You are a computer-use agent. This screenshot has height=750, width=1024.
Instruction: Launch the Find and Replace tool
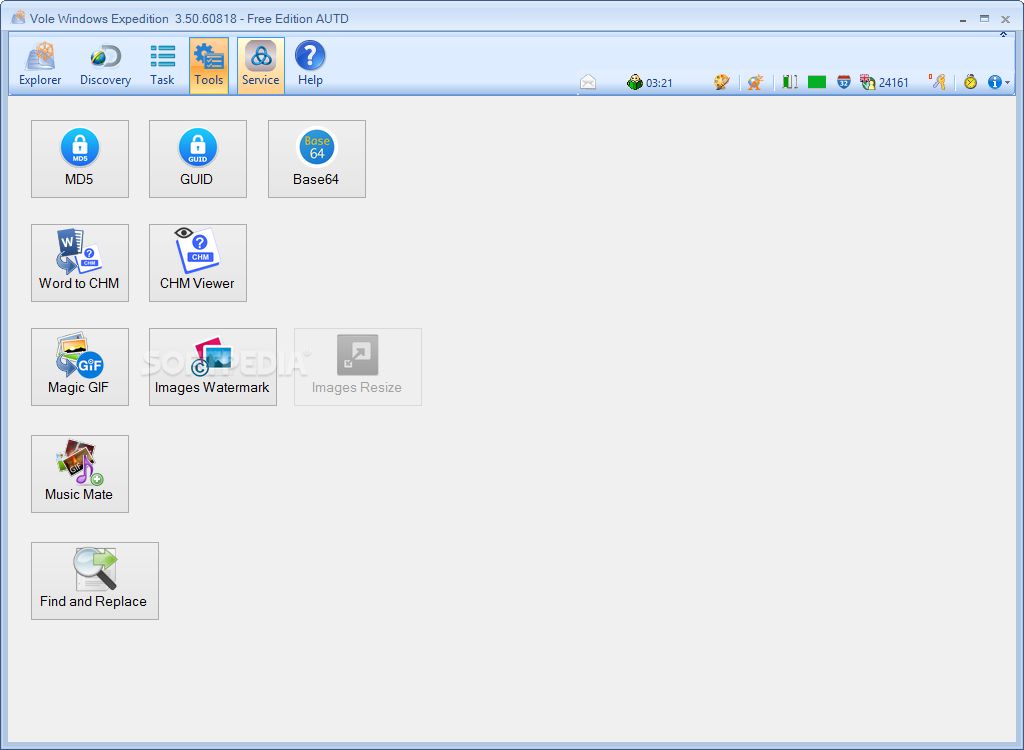coord(95,581)
